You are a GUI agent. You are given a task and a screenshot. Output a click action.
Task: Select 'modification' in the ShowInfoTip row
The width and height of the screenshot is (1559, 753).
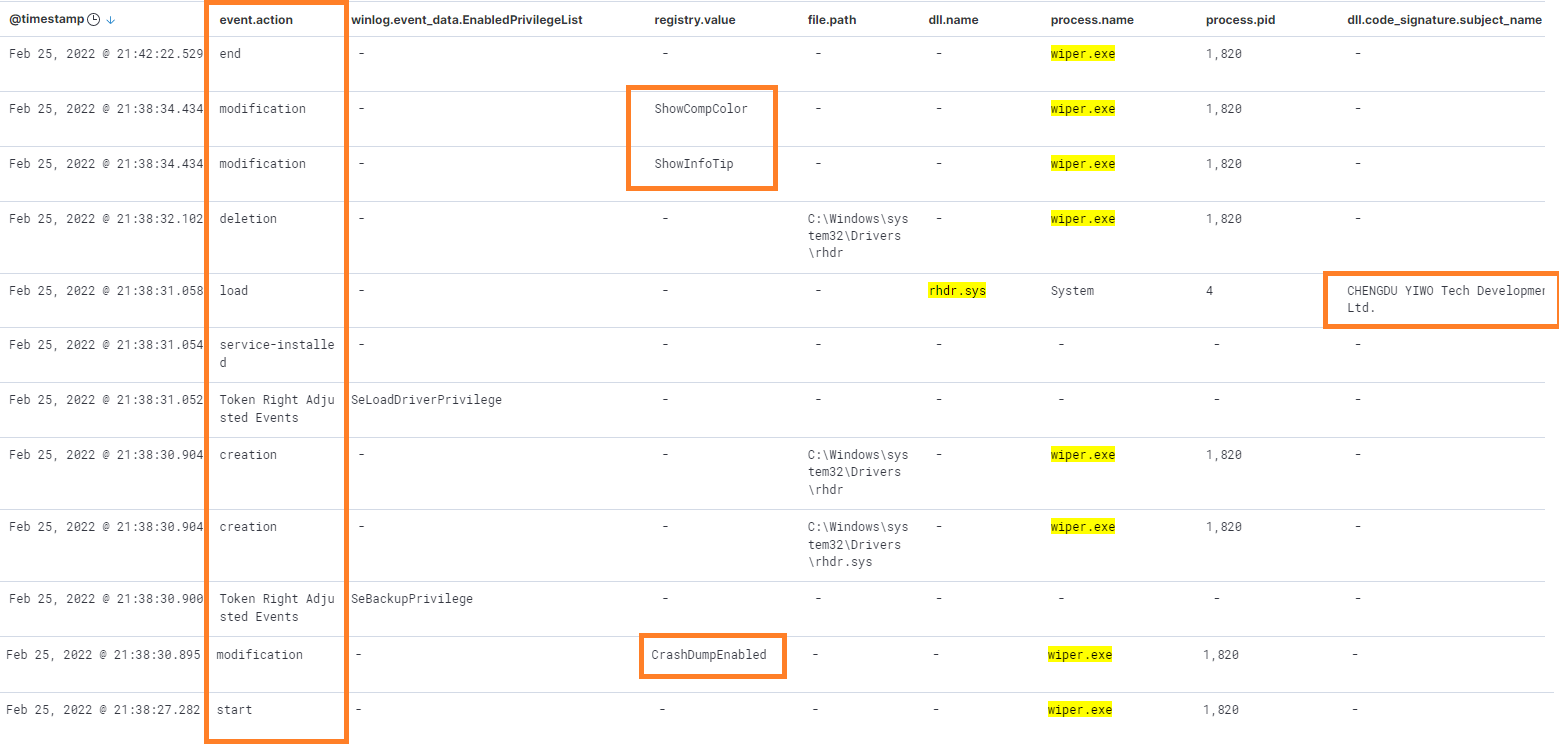[263, 164]
